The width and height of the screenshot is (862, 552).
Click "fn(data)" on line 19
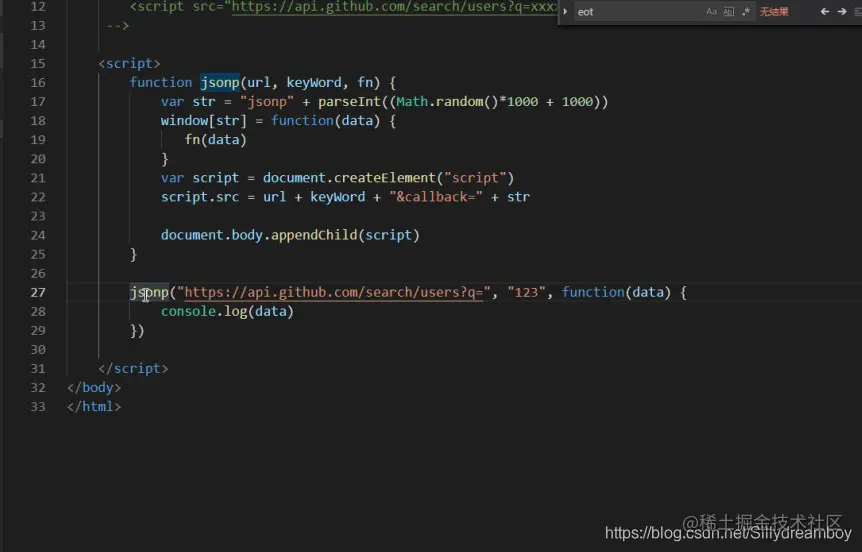point(216,140)
